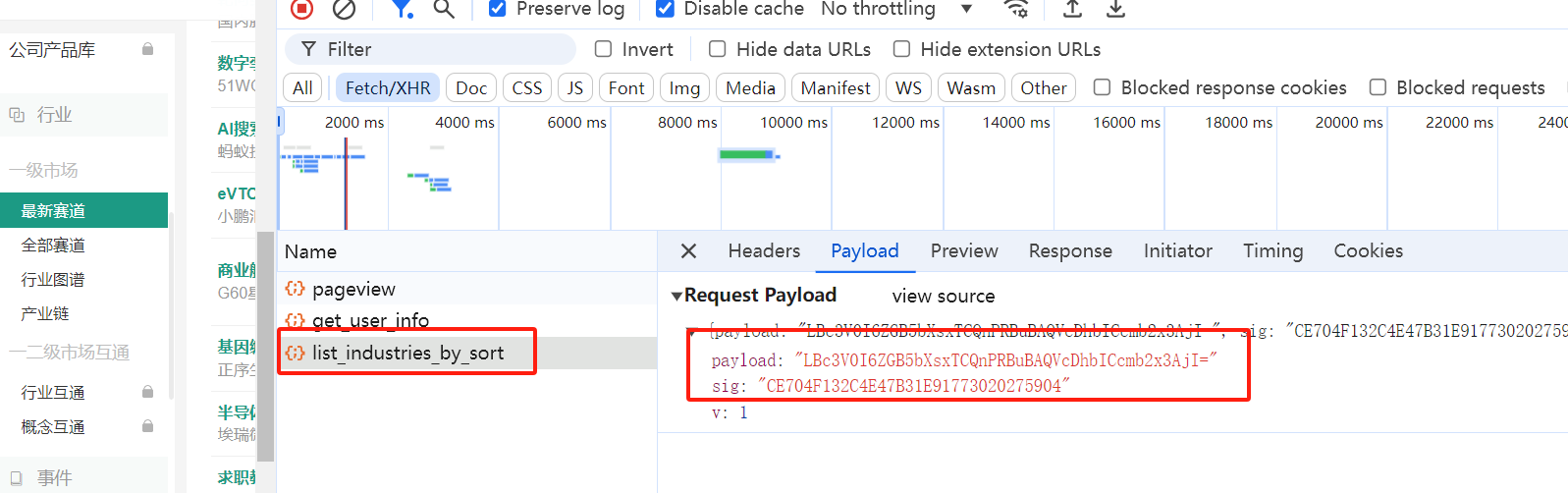Image resolution: width=1568 pixels, height=493 pixels.
Task: Click the view source link
Action: click(x=943, y=297)
